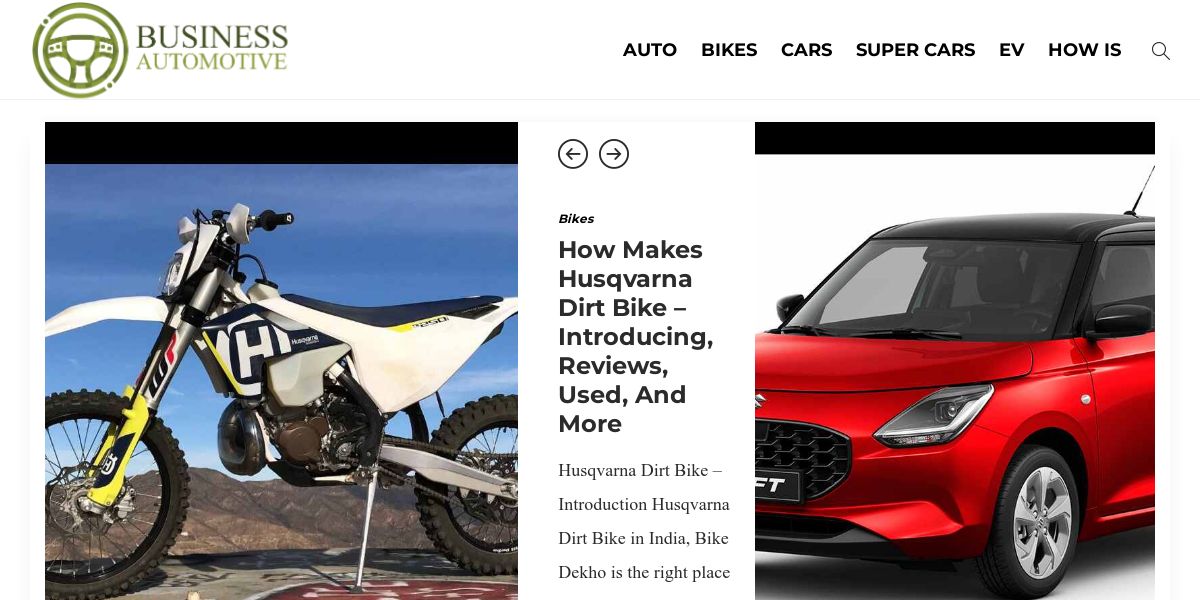Open the EV menu item
Screen dimensions: 1200x600
[1012, 50]
